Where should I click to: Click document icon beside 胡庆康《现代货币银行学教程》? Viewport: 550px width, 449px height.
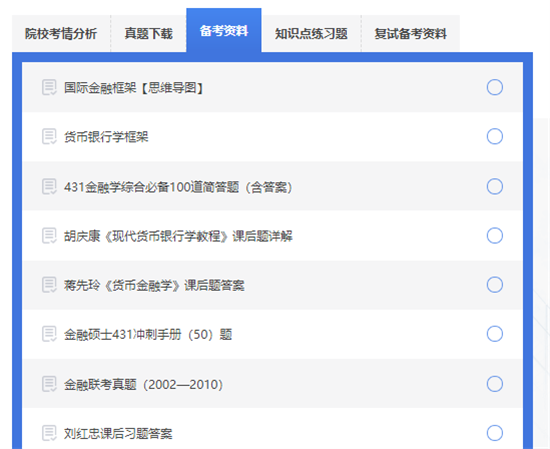[49, 235]
